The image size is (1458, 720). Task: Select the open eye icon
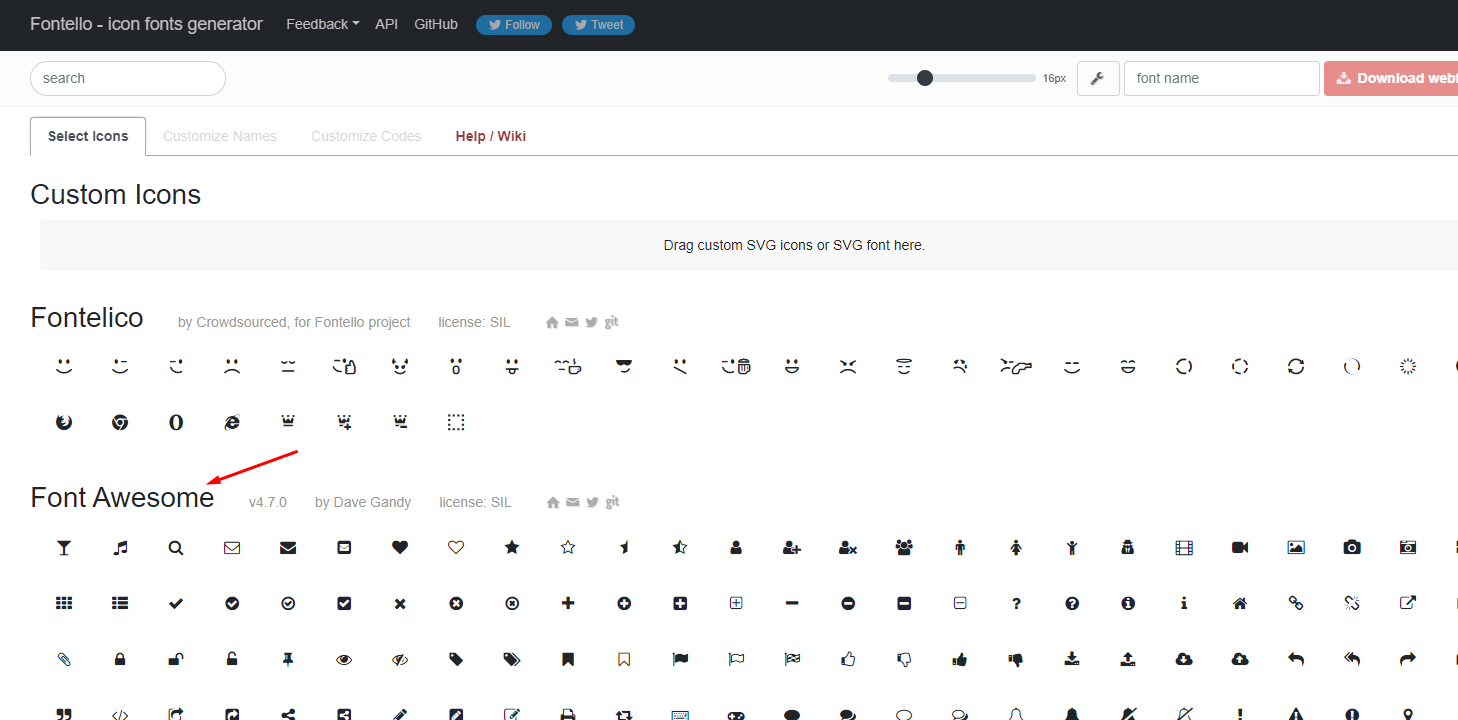344,659
